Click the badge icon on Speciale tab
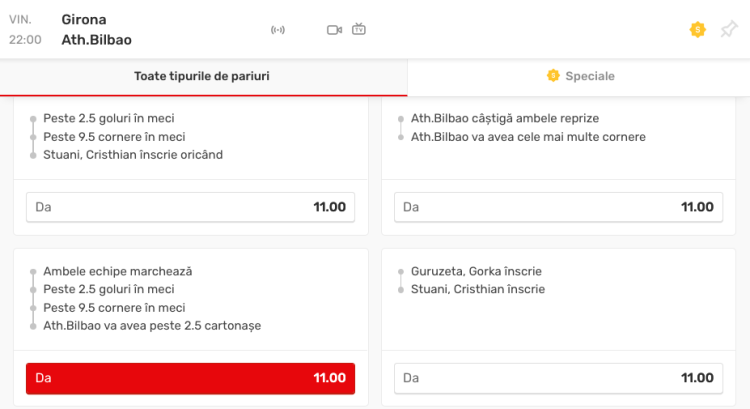 [552, 76]
